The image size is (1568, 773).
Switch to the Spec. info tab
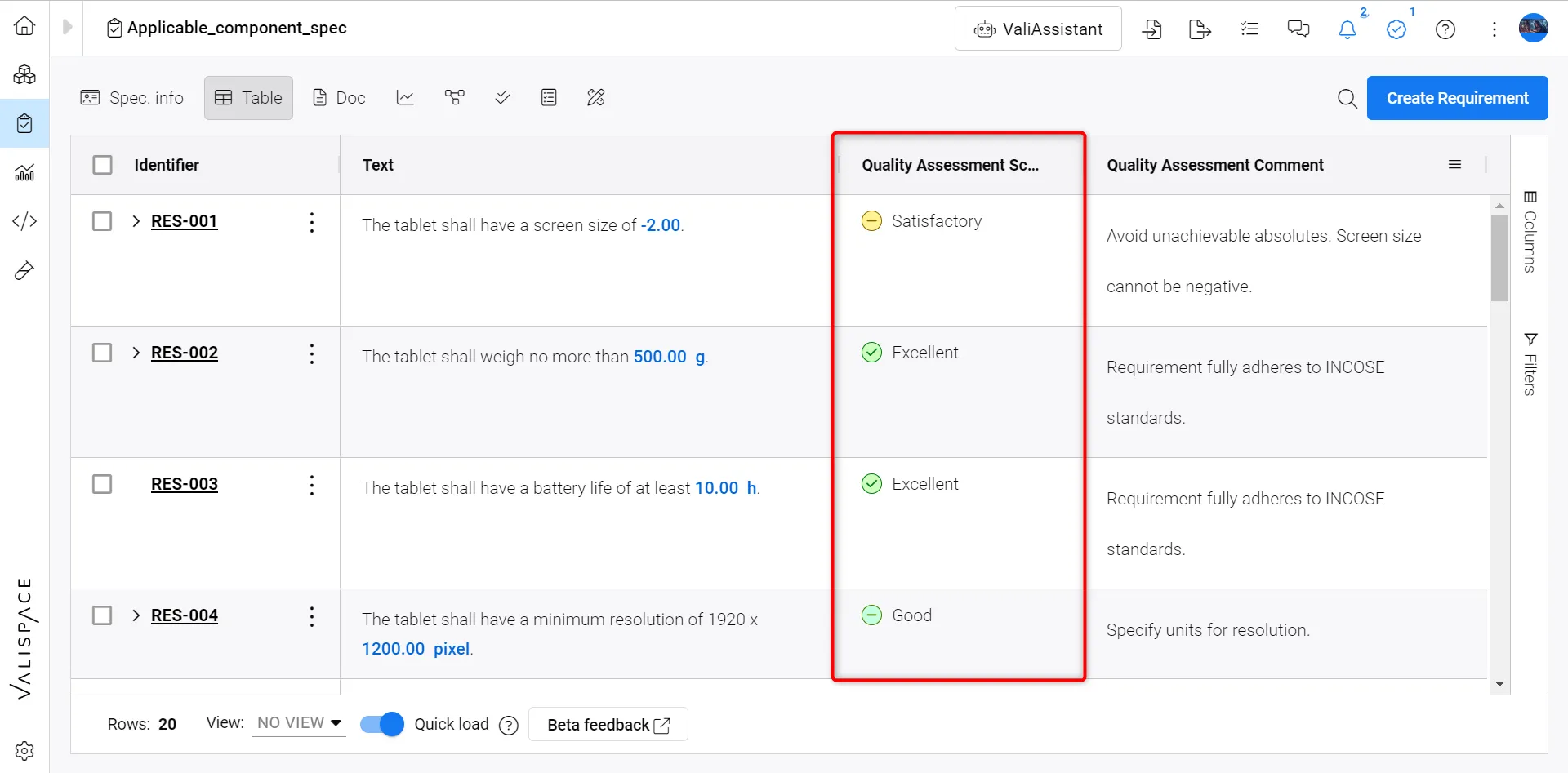coord(132,98)
